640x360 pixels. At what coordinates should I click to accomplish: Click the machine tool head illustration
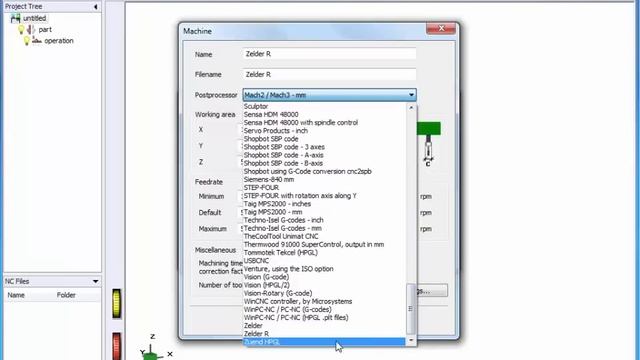coord(429,144)
